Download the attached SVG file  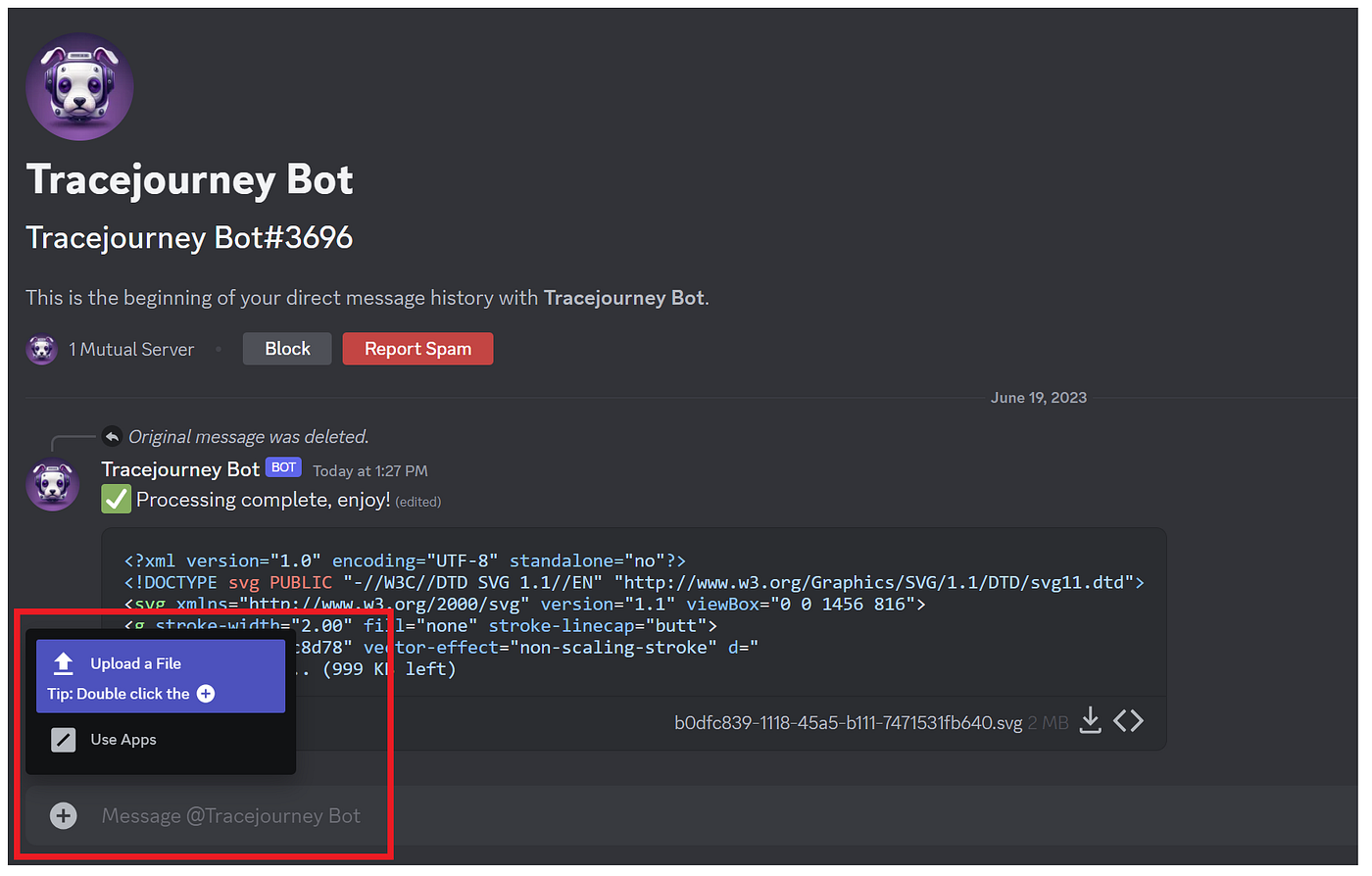point(1090,721)
